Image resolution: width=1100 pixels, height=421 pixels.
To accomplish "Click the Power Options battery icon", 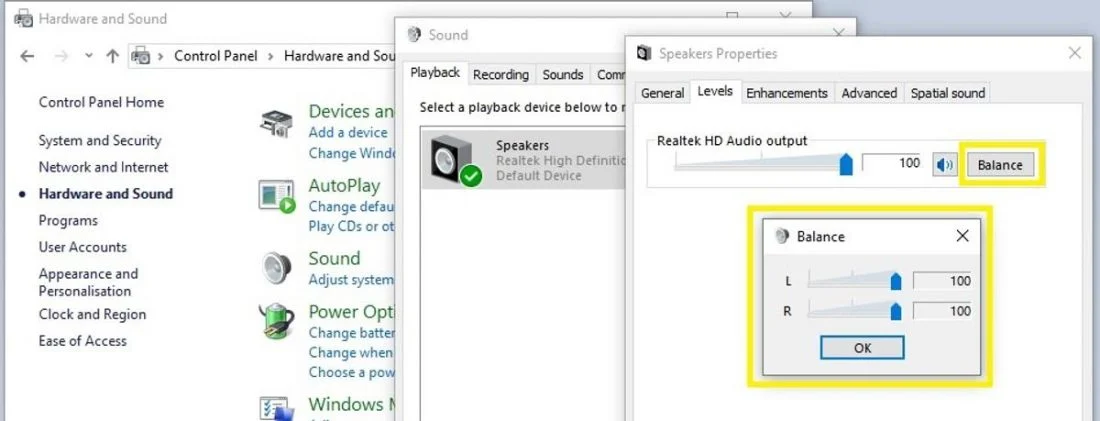I will coord(277,320).
